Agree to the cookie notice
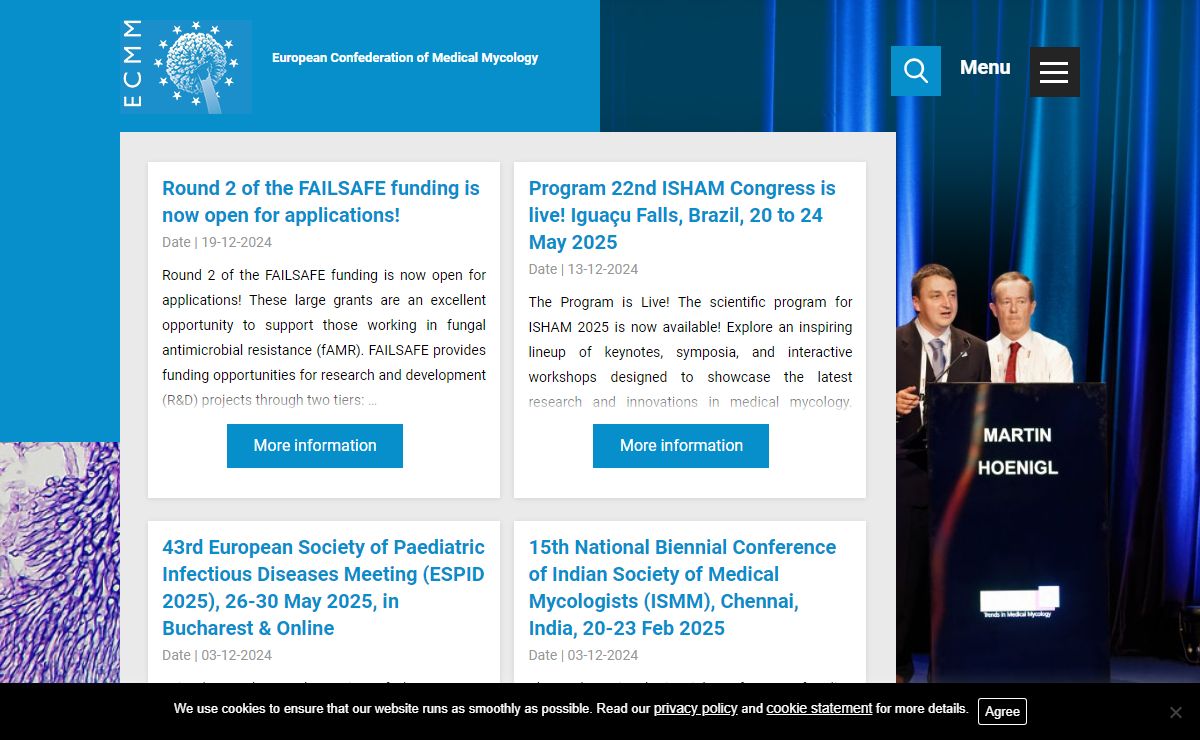This screenshot has width=1200, height=740. coord(1002,711)
